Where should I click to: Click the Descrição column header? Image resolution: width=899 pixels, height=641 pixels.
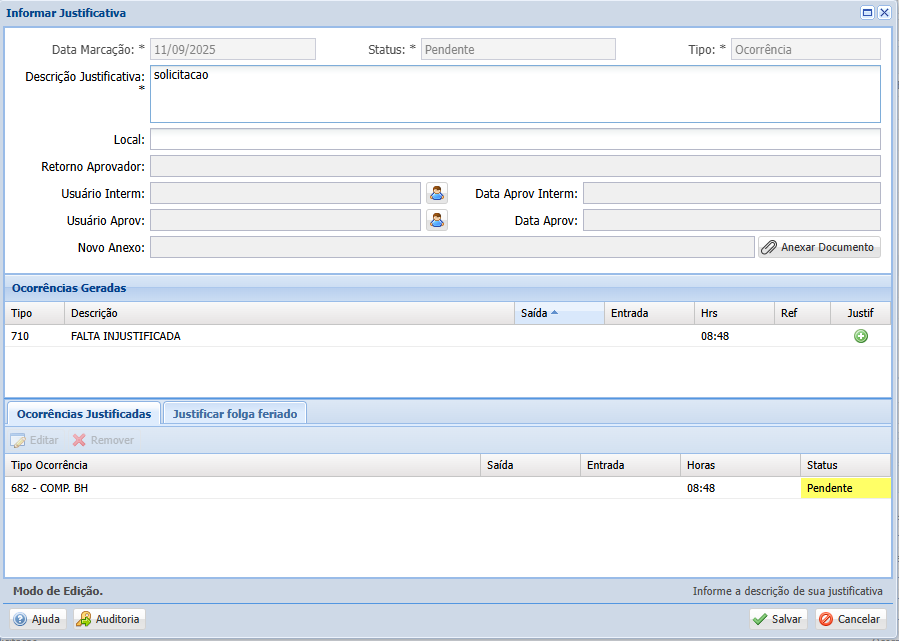[290, 313]
